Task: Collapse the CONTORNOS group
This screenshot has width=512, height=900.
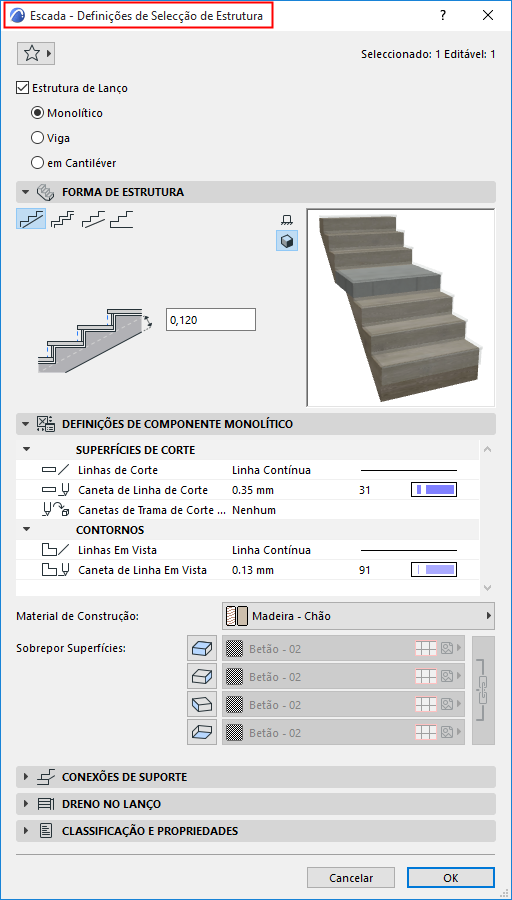Action: [27, 530]
